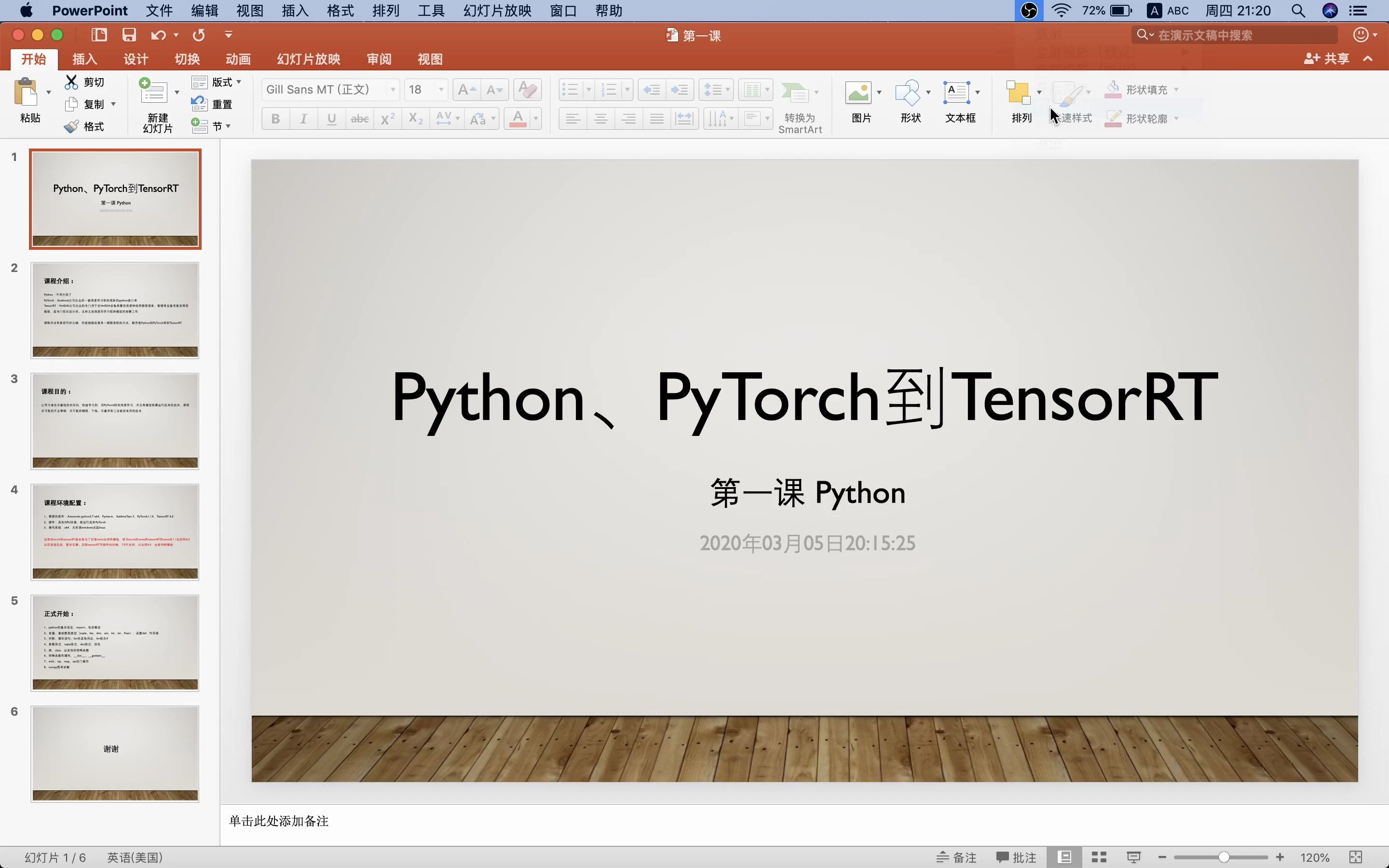1389x868 pixels.
Task: Click Reset (重置) slide button
Action: point(211,104)
